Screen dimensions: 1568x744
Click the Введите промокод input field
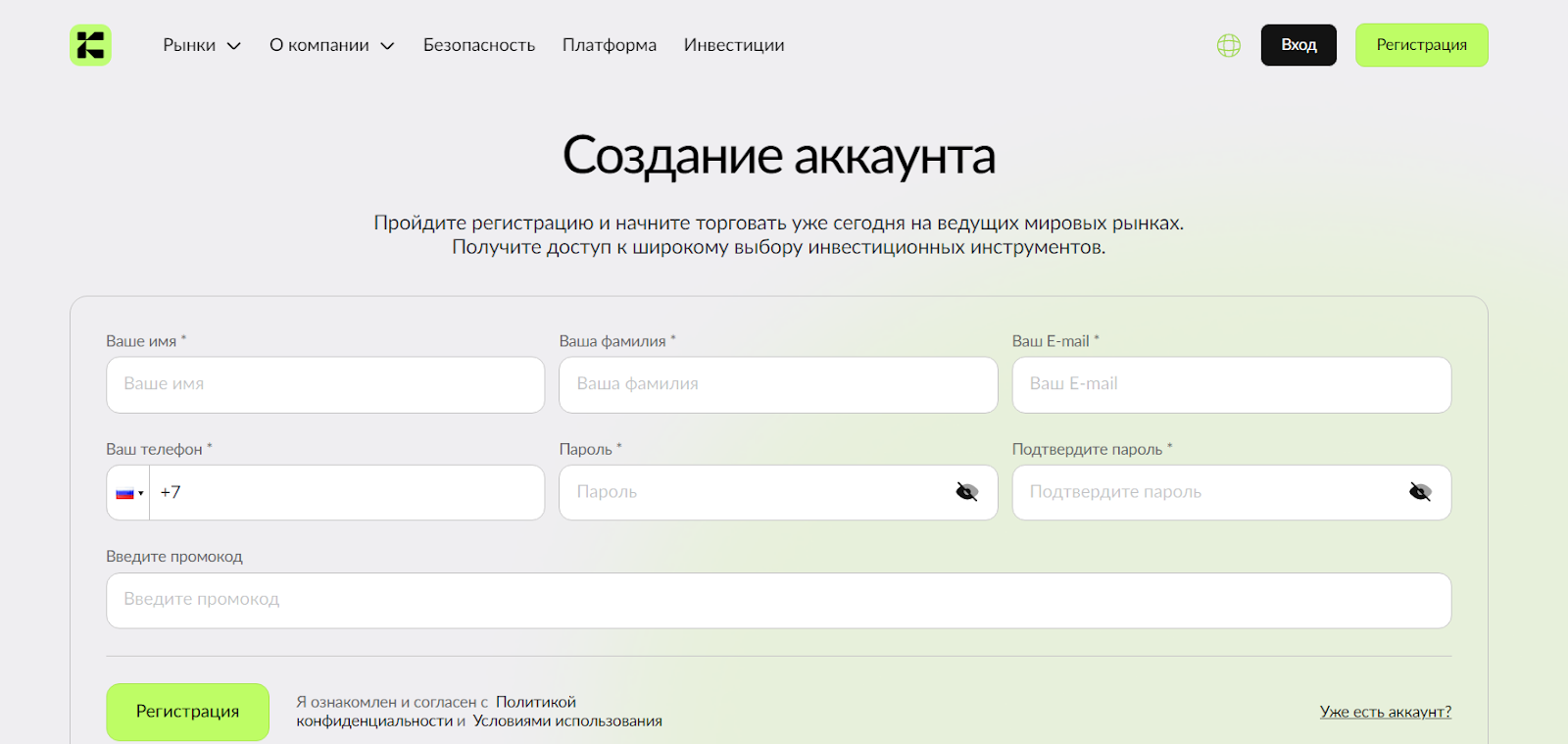pyautogui.click(x=778, y=600)
